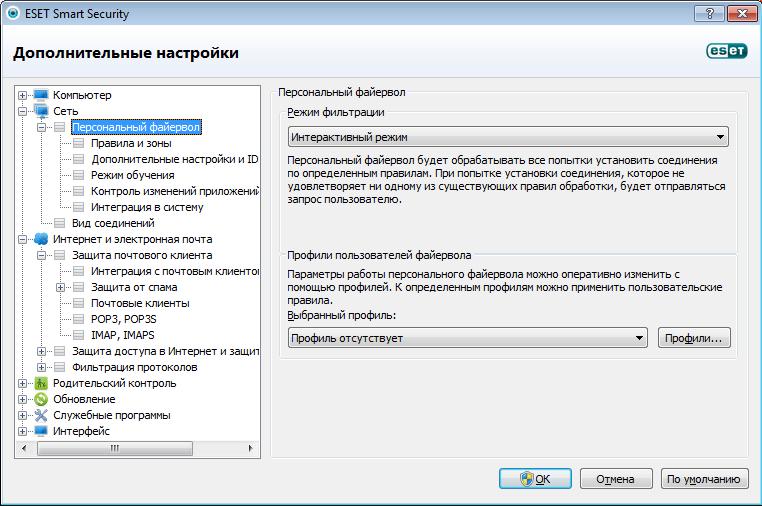The width and height of the screenshot is (762, 506).
Task: Click the page icon beside Персональный файервол
Action: pos(60,127)
